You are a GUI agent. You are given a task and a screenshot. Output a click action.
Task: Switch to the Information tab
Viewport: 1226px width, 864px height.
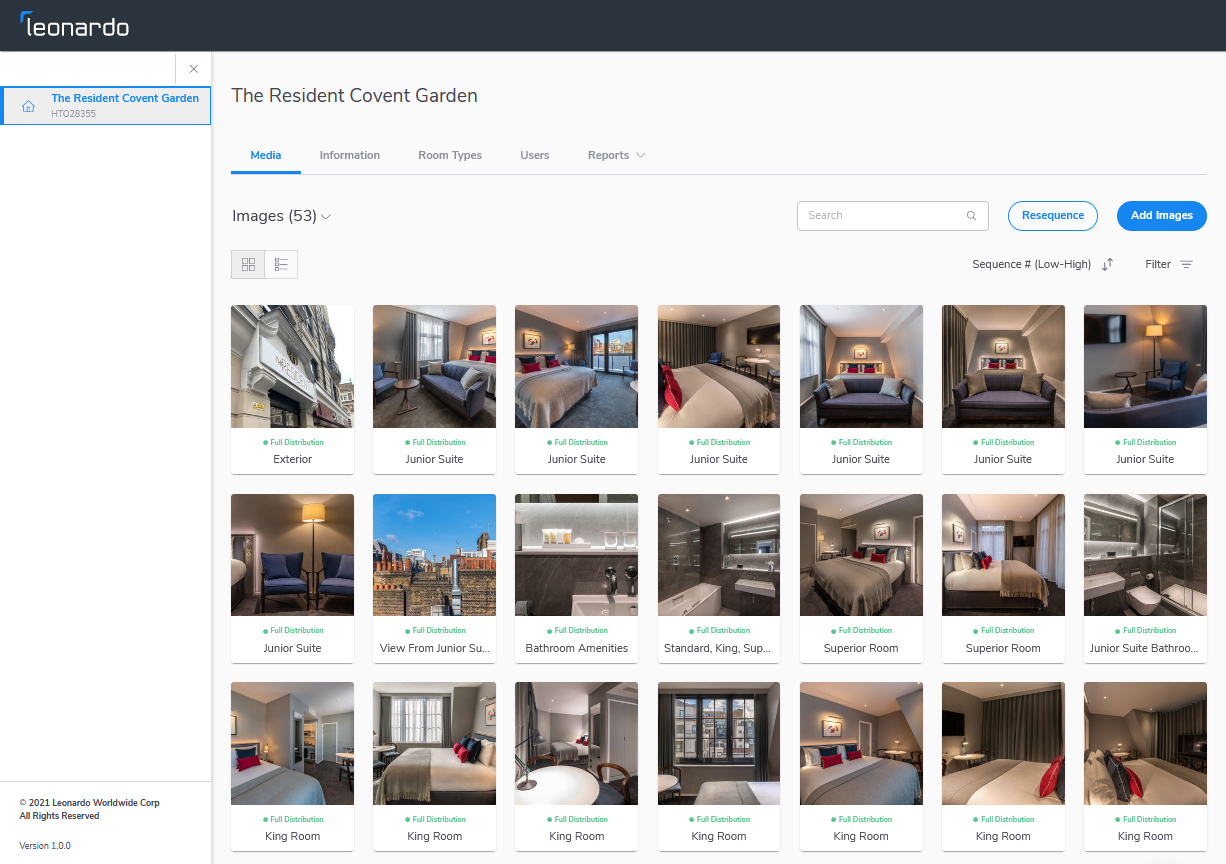pos(349,155)
